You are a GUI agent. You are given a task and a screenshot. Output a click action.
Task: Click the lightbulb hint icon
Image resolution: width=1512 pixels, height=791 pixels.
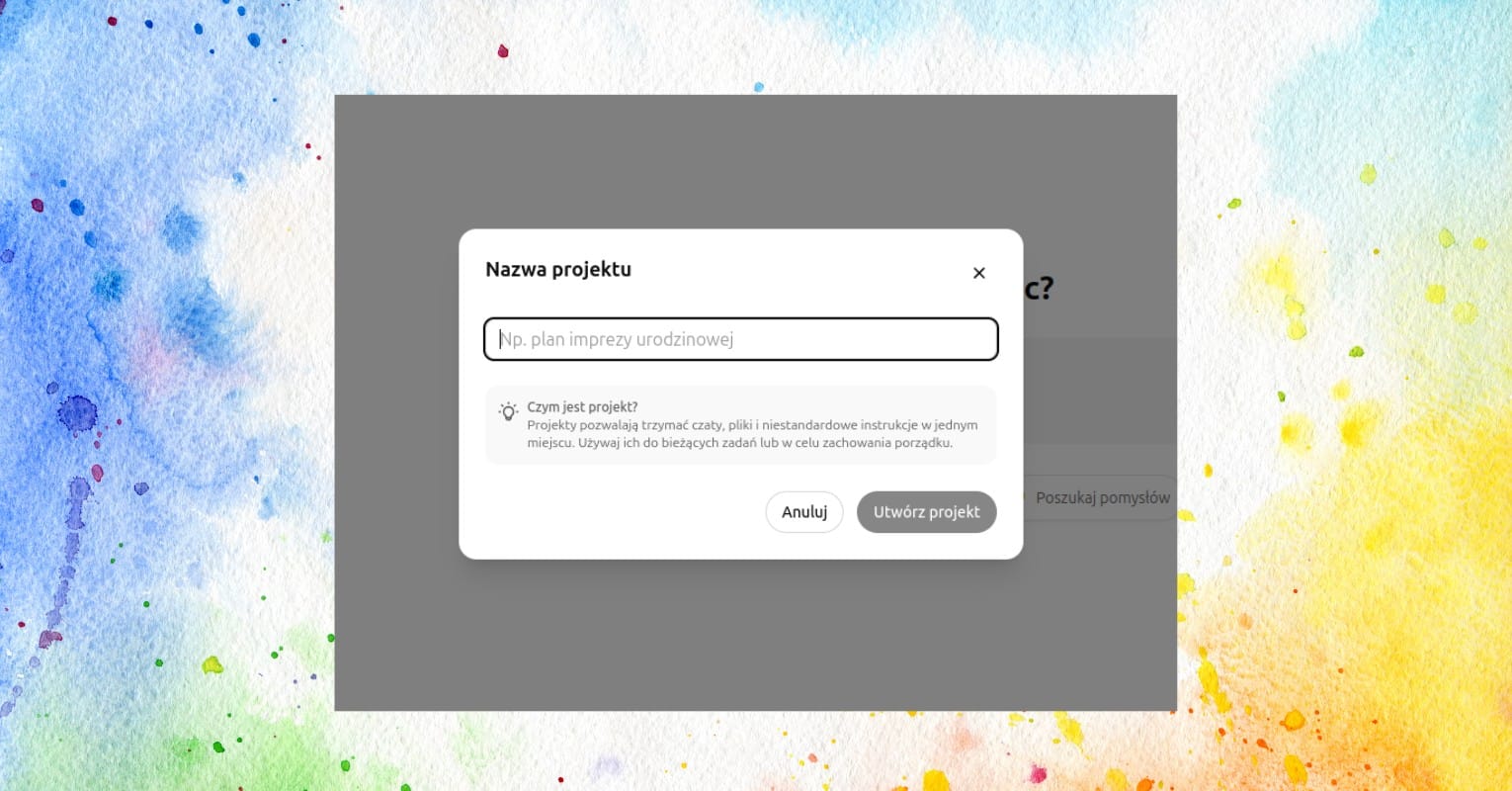click(508, 411)
